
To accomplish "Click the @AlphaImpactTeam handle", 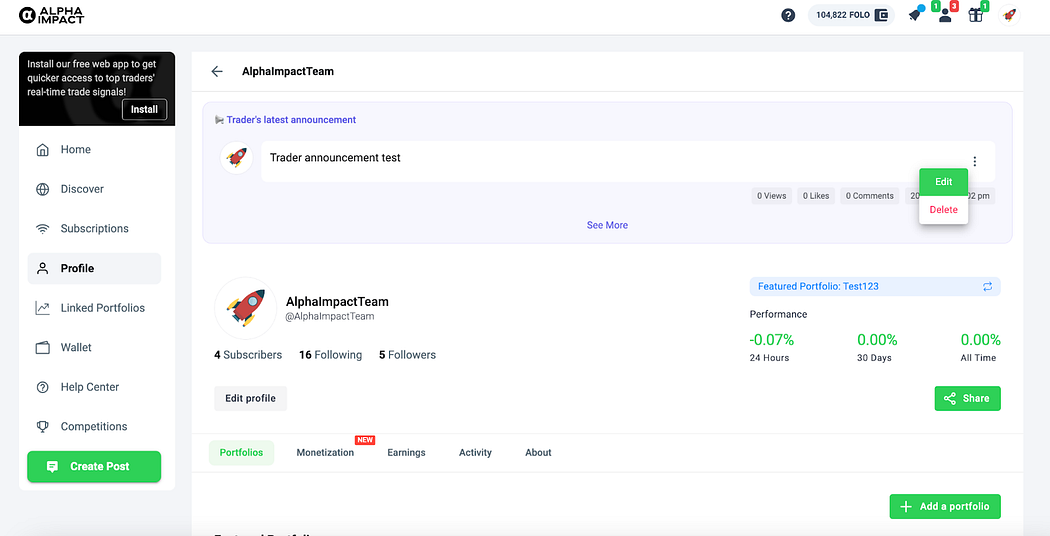I will point(330,316).
